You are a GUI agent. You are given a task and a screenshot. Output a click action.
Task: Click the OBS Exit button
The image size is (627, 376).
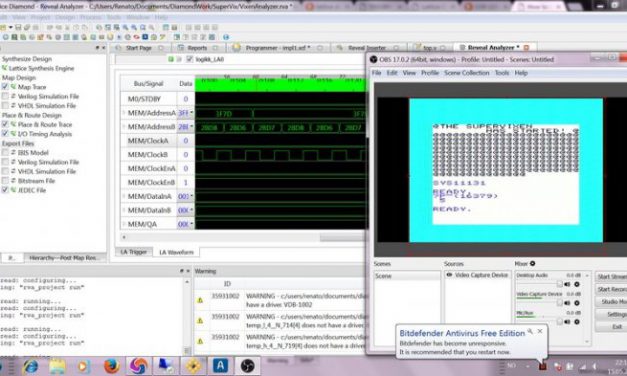(611, 326)
